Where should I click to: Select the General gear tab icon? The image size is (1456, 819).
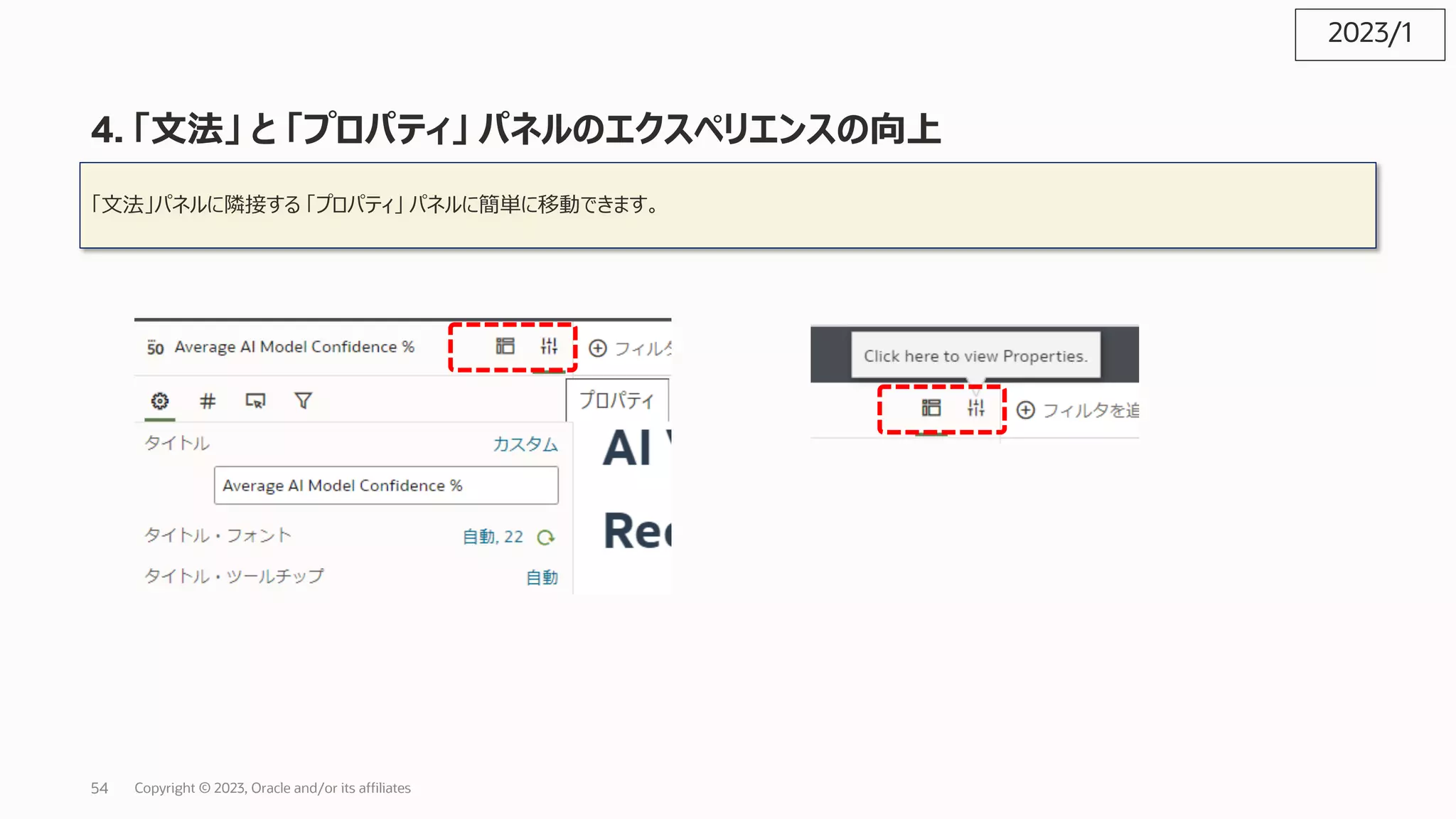(x=160, y=401)
